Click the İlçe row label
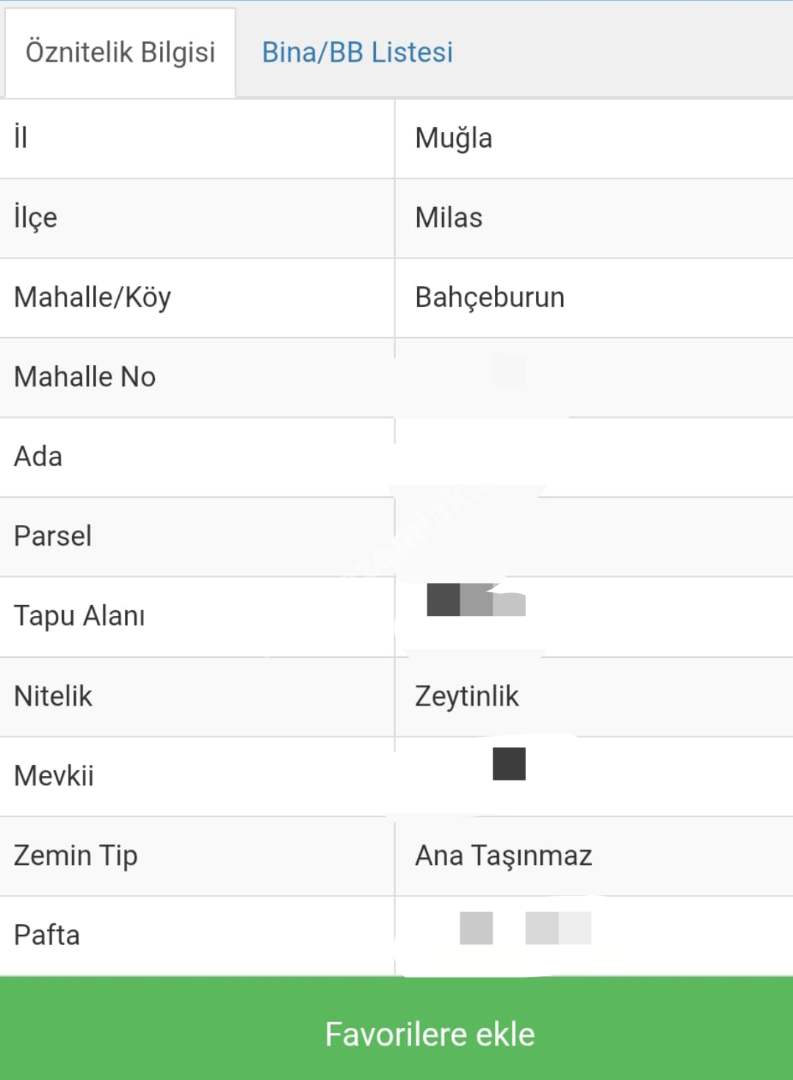 35,218
